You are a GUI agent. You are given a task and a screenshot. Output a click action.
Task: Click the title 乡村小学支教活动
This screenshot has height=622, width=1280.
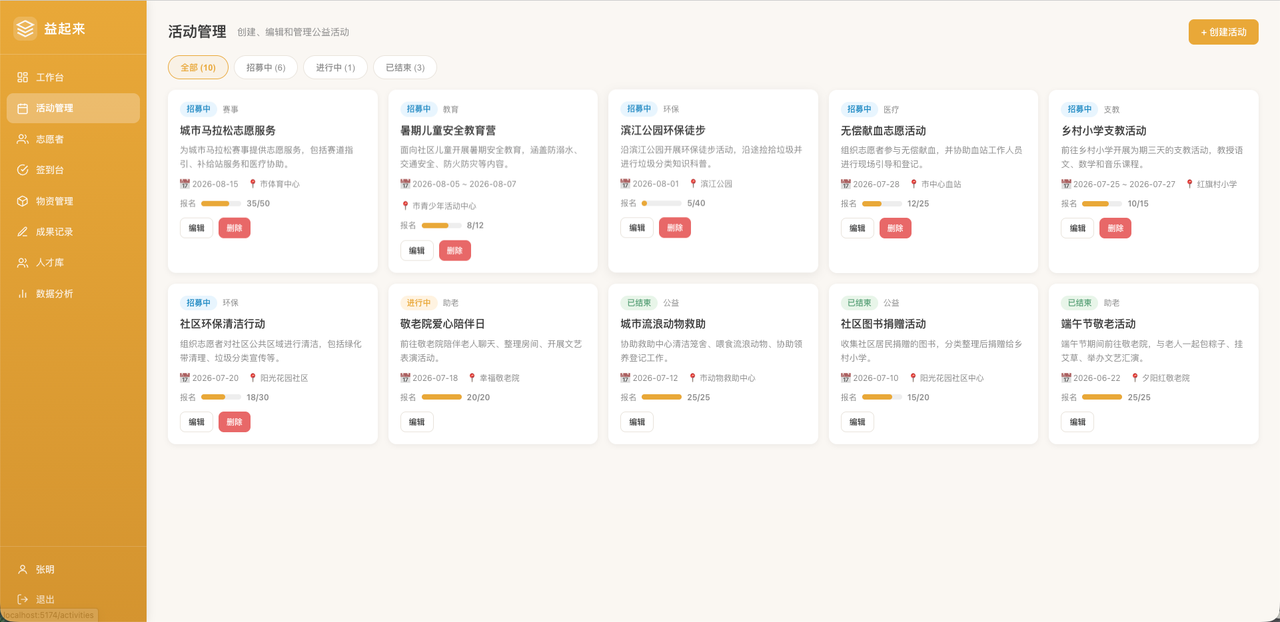tap(1104, 131)
